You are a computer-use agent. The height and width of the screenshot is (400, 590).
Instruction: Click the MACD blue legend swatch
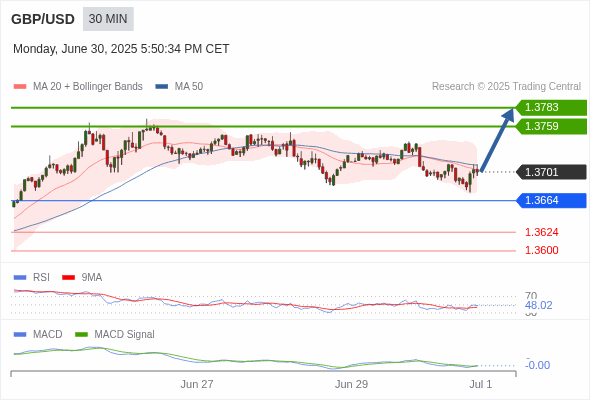[x=20, y=335]
